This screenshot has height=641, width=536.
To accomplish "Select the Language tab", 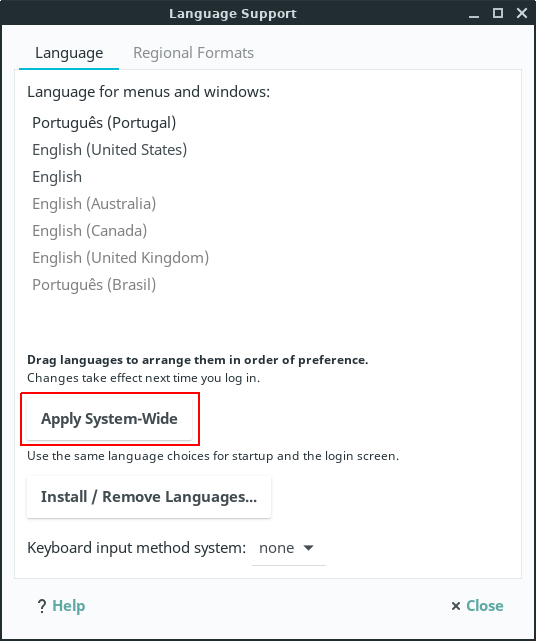I will [x=69, y=53].
